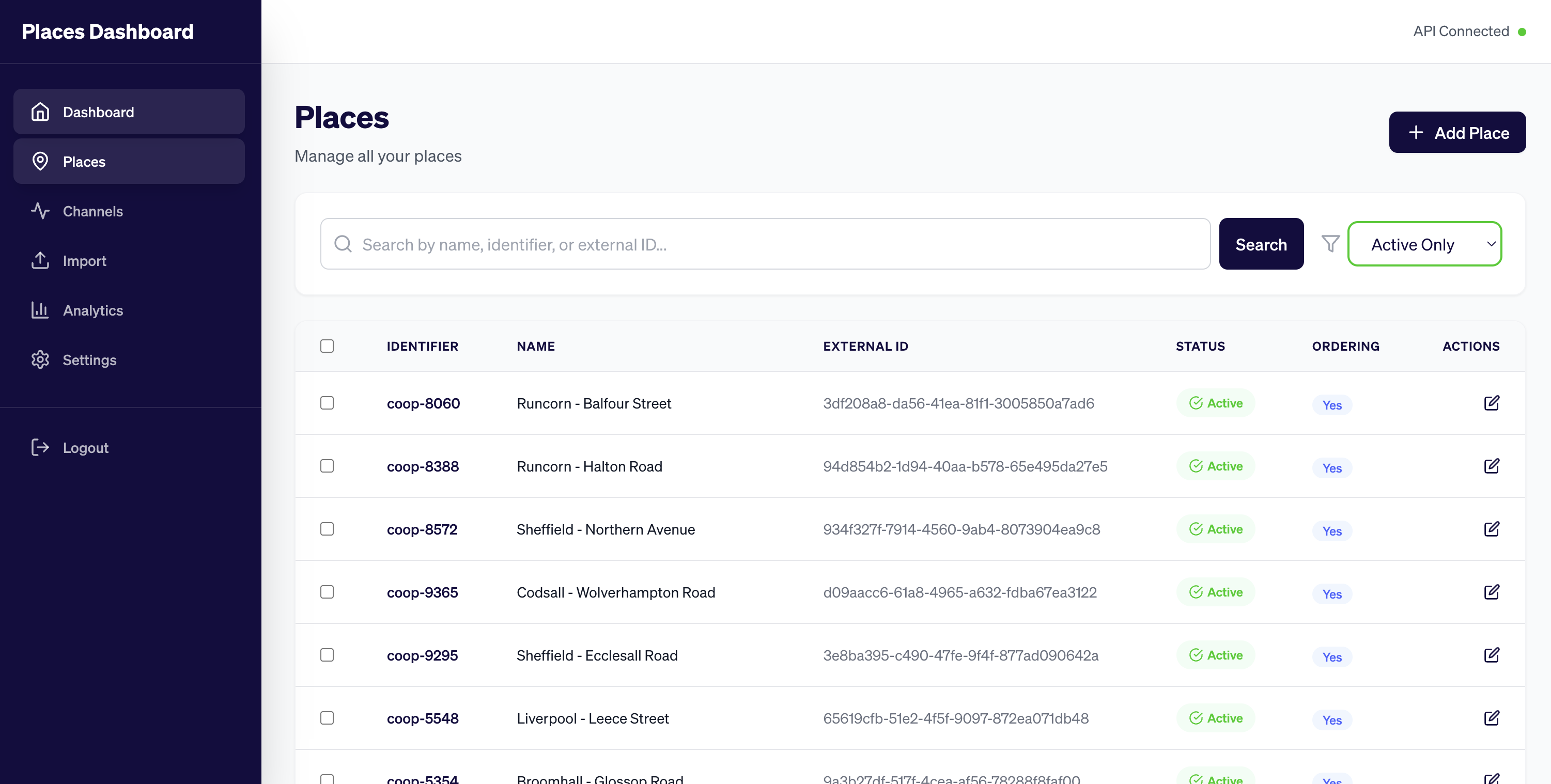This screenshot has height=784, width=1551.
Task: Click the Add Place button
Action: point(1457,132)
